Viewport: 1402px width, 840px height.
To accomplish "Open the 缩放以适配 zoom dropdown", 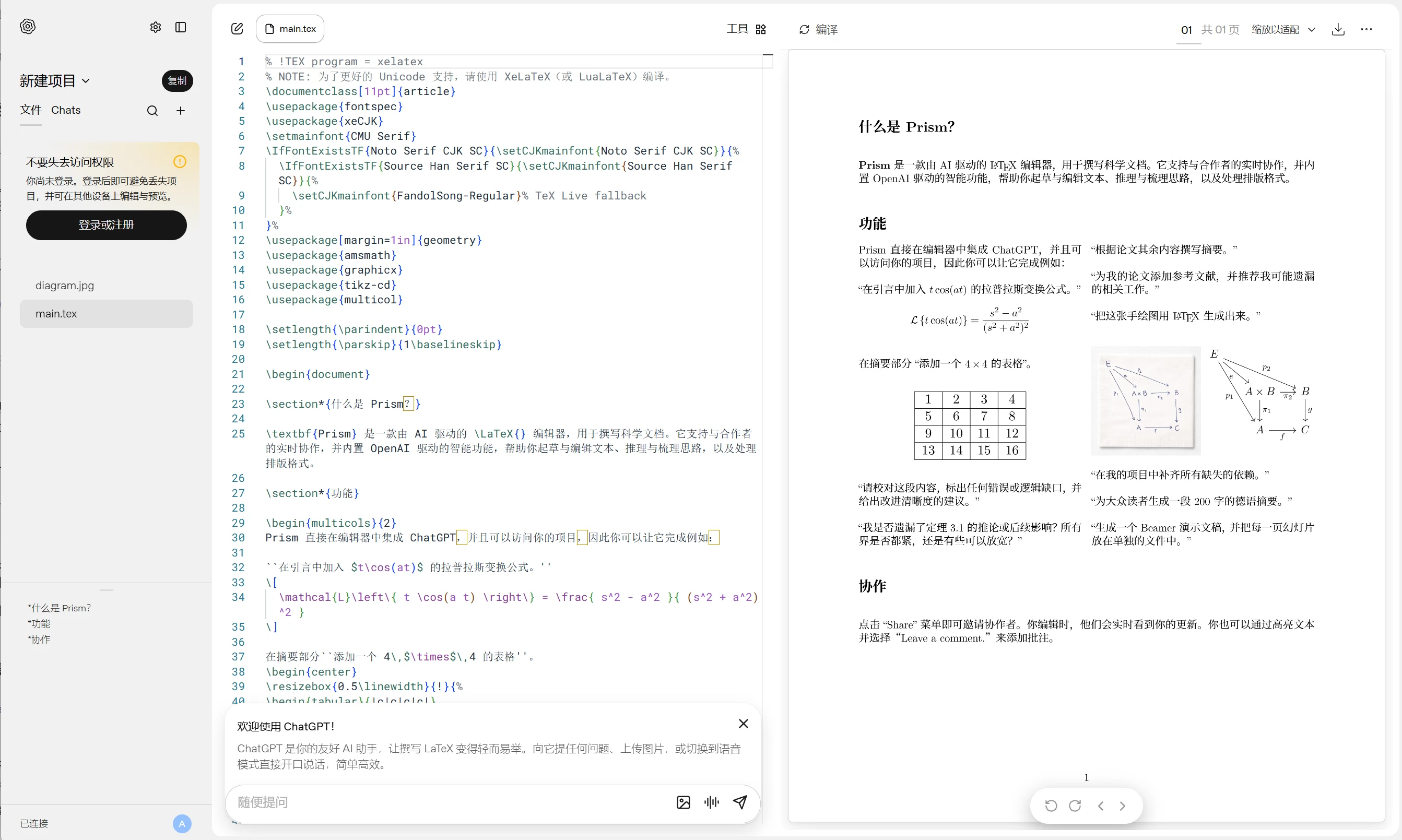I will click(x=1282, y=29).
